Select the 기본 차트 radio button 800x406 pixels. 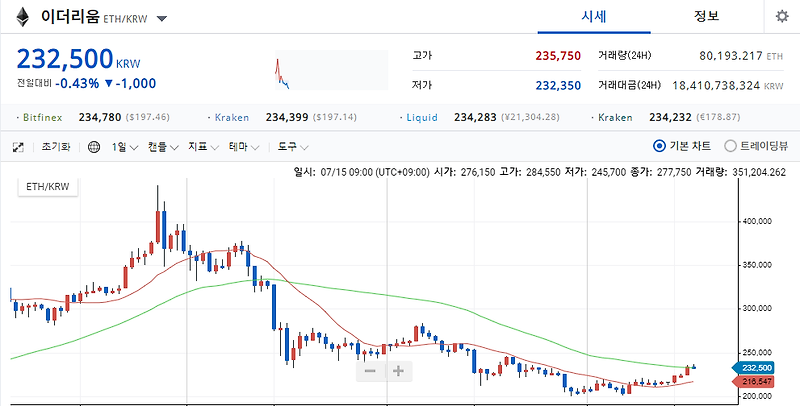pos(659,146)
